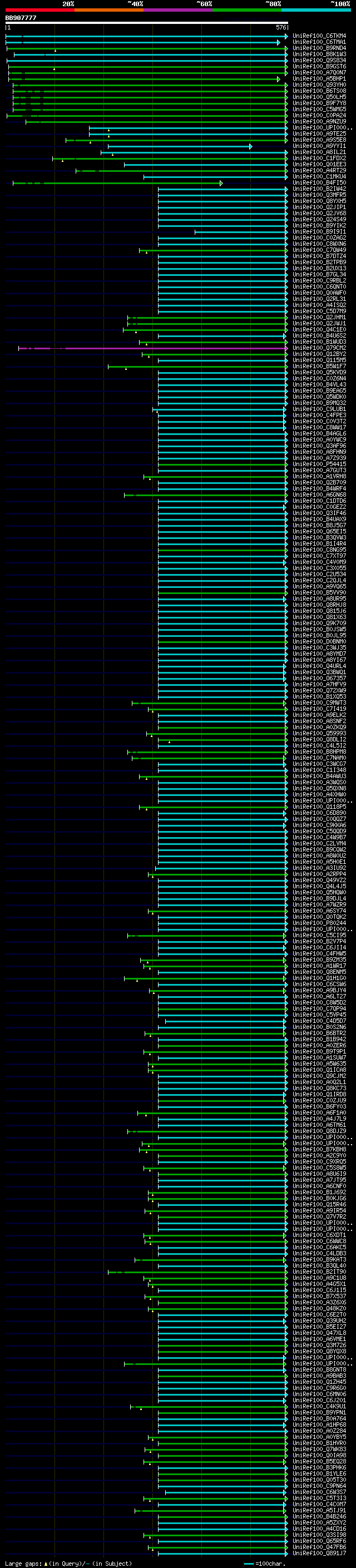Select the UniRef100_C0GEZ2 row label
356x1568 pixels.
click(x=319, y=507)
